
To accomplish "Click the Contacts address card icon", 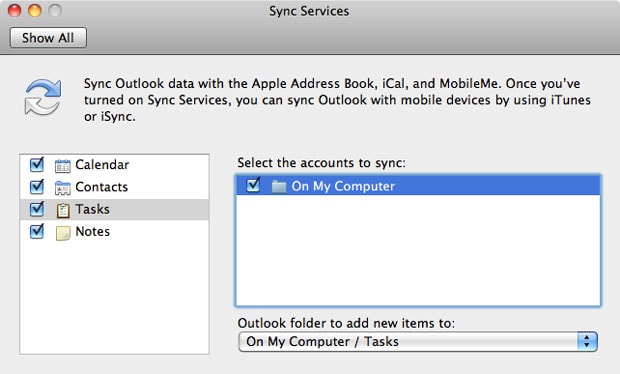I will point(62,188).
